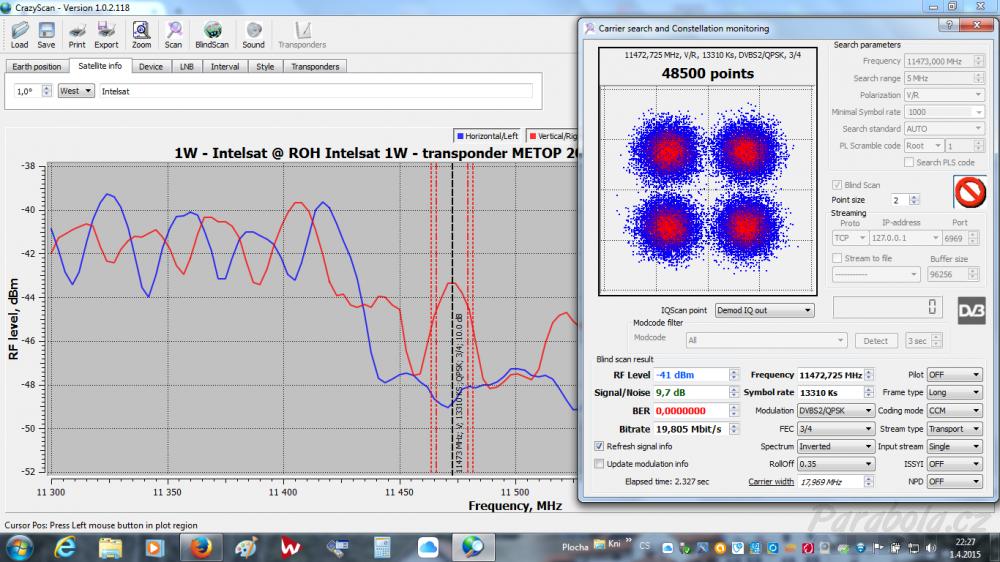
Task: Switch to the Earth position tab
Action: (36, 66)
